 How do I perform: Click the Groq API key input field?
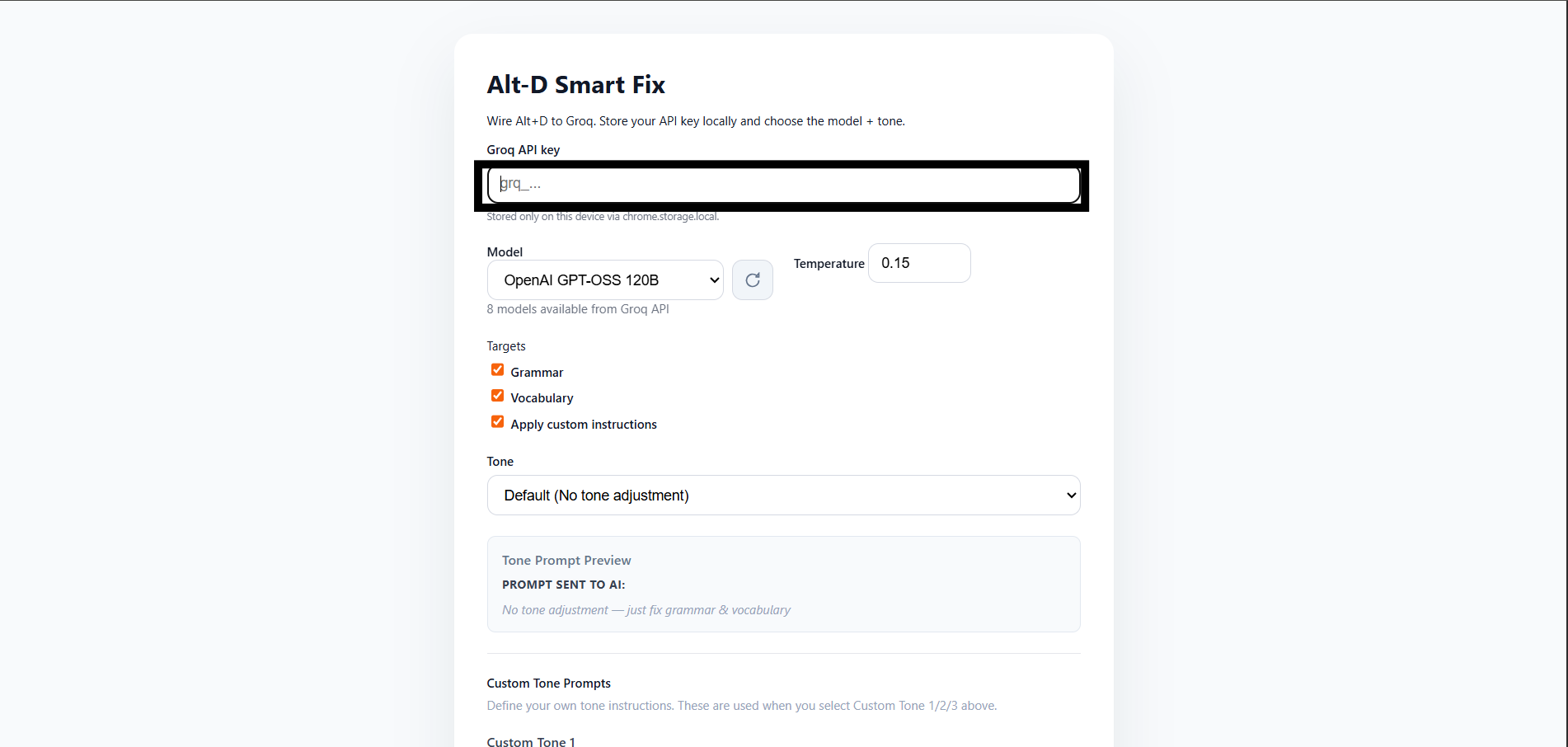(783, 184)
